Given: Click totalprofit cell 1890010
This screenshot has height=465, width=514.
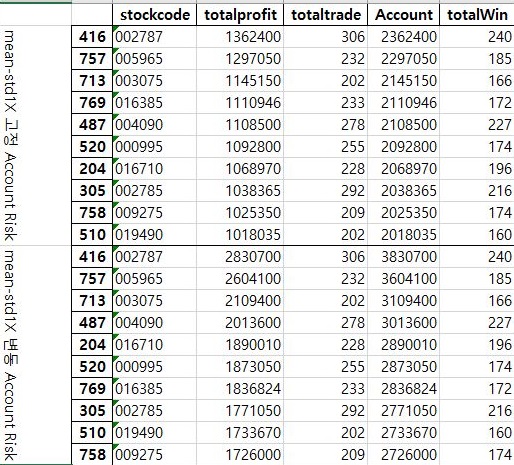Looking at the screenshot, I should point(240,345).
